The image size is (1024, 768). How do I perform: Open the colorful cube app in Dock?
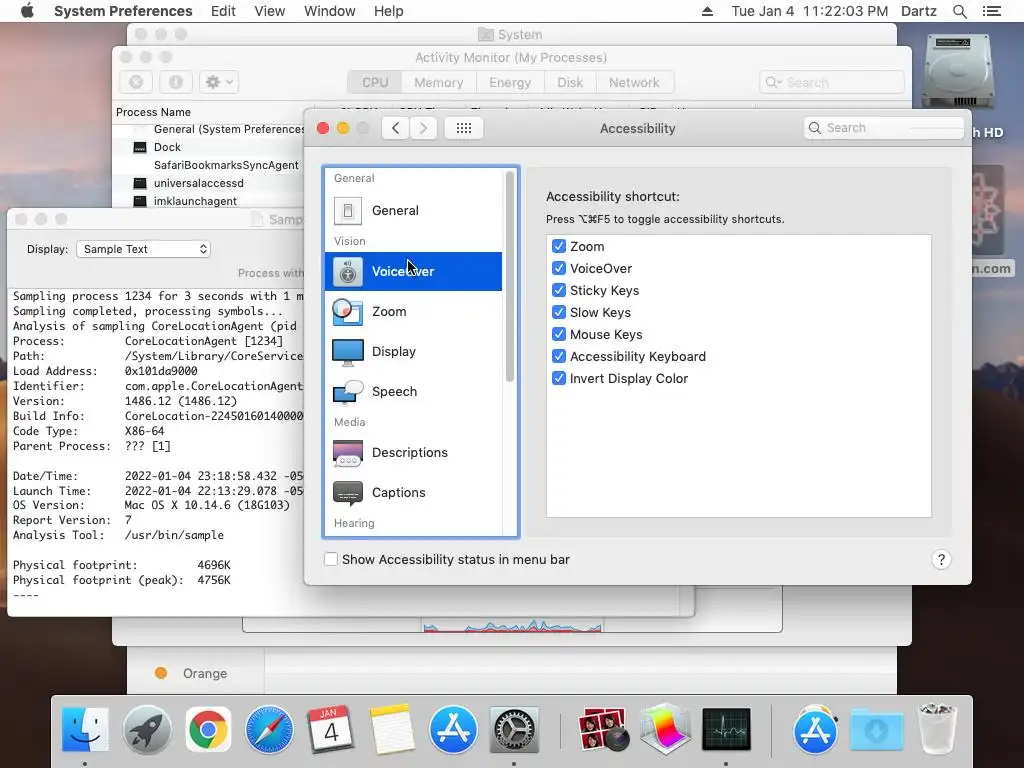click(x=665, y=729)
